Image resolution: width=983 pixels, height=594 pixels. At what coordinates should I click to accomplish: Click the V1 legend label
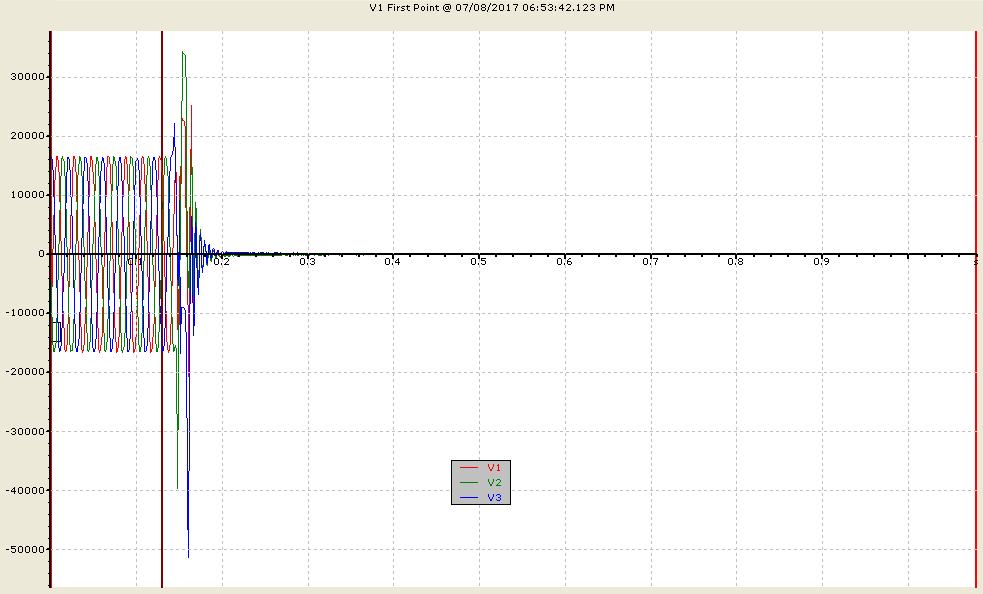tap(494, 468)
